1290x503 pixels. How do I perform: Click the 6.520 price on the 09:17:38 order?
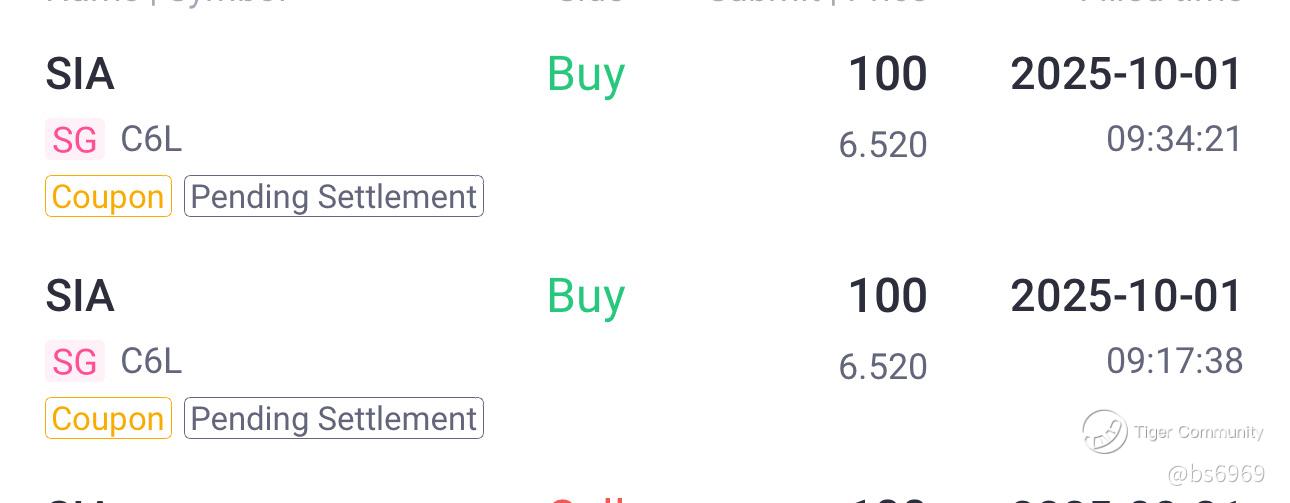click(882, 367)
